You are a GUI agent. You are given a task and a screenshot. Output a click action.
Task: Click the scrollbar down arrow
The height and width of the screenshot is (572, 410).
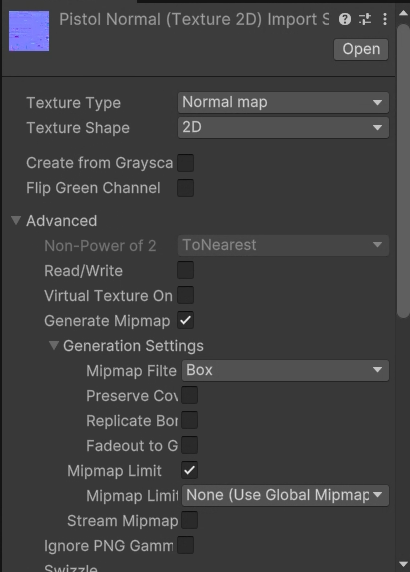(403, 564)
